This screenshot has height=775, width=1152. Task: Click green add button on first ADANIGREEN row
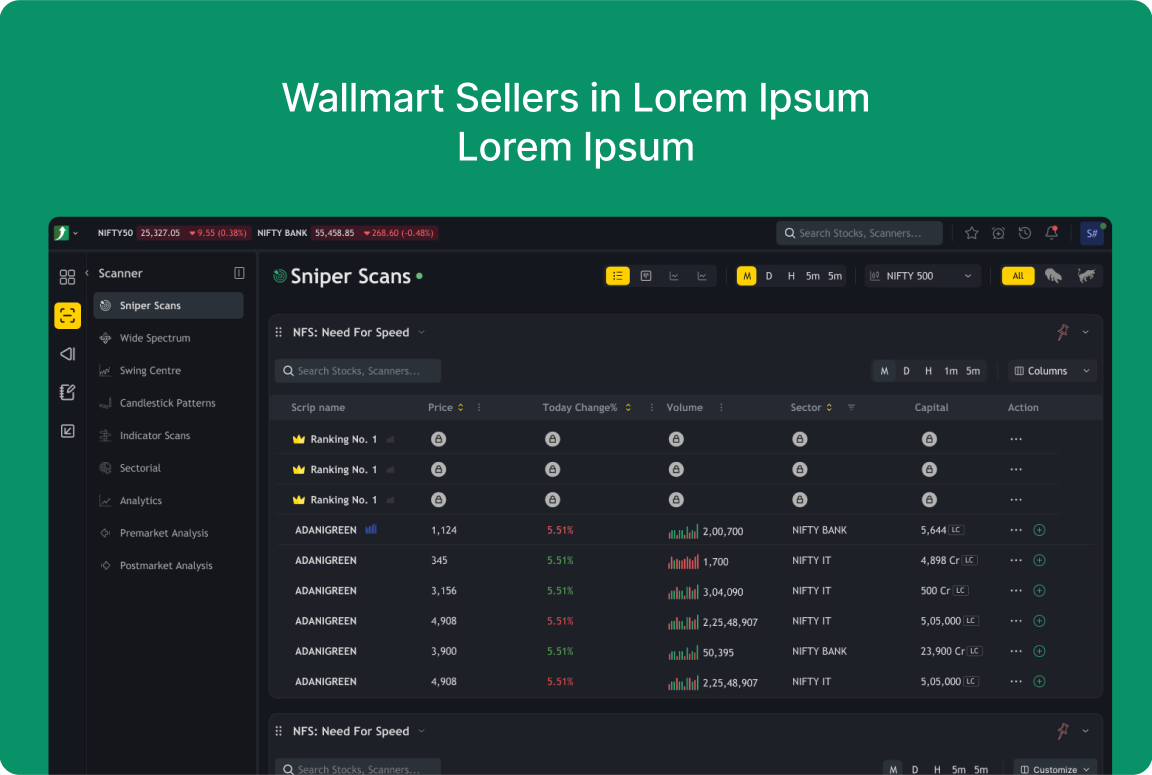1039,530
